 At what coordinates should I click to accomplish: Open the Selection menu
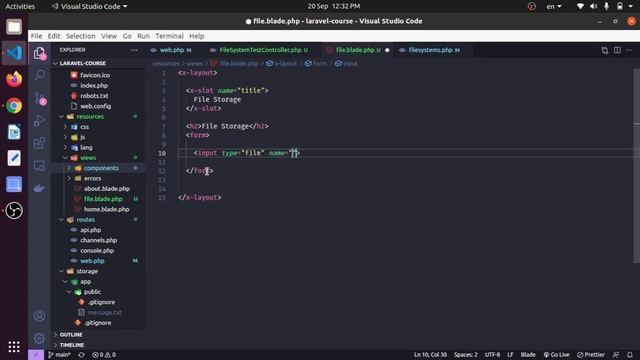tap(80, 36)
